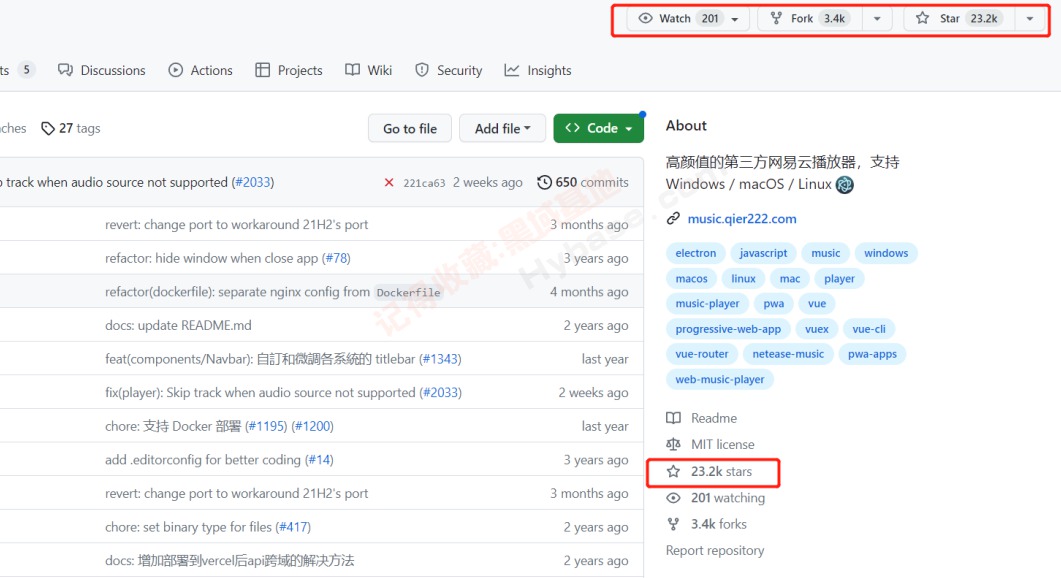
Task: Select the javascript topic tag
Action: click(x=763, y=253)
